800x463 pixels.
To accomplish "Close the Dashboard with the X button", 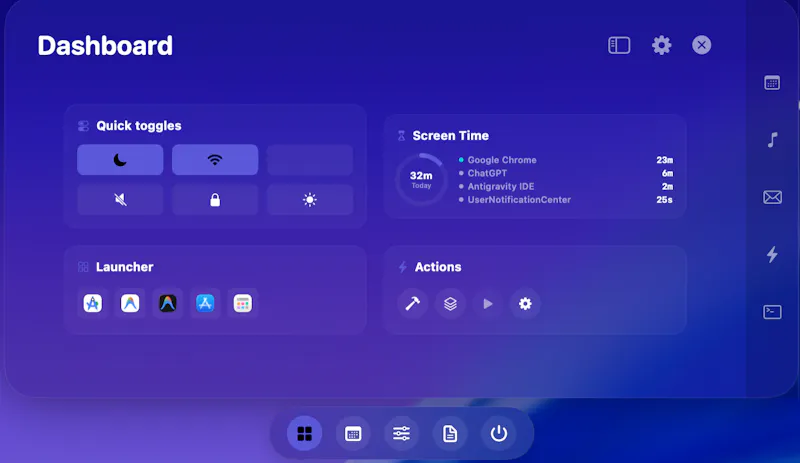I will [702, 45].
